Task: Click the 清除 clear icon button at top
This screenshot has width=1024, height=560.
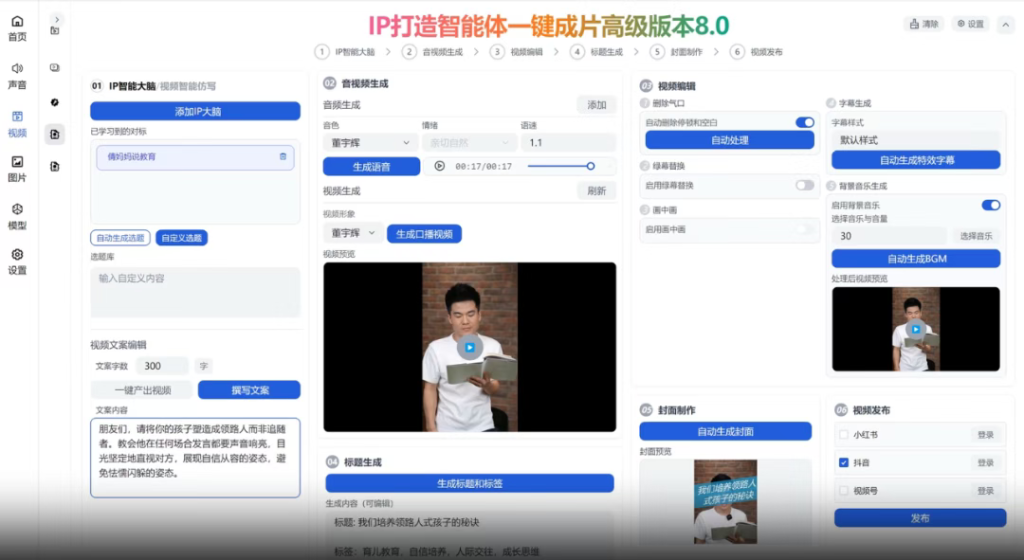Action: click(924, 24)
